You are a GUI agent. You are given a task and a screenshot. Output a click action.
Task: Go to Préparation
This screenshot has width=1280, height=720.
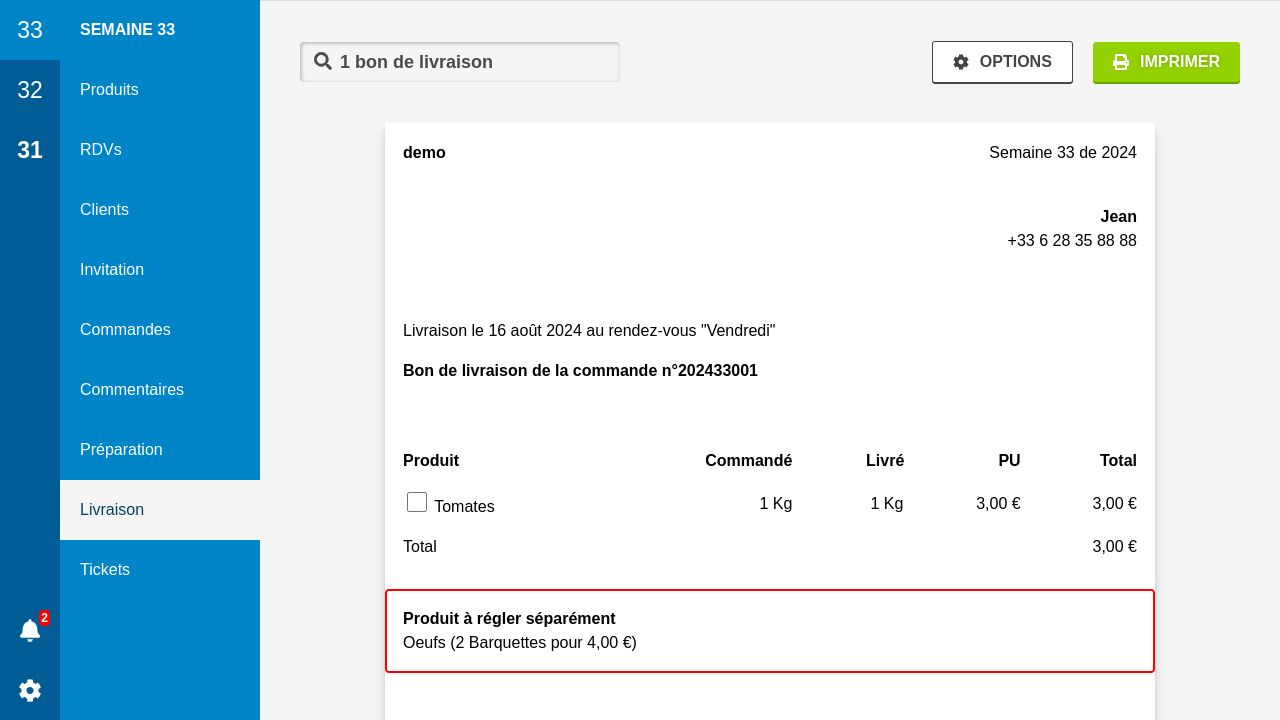coord(121,450)
